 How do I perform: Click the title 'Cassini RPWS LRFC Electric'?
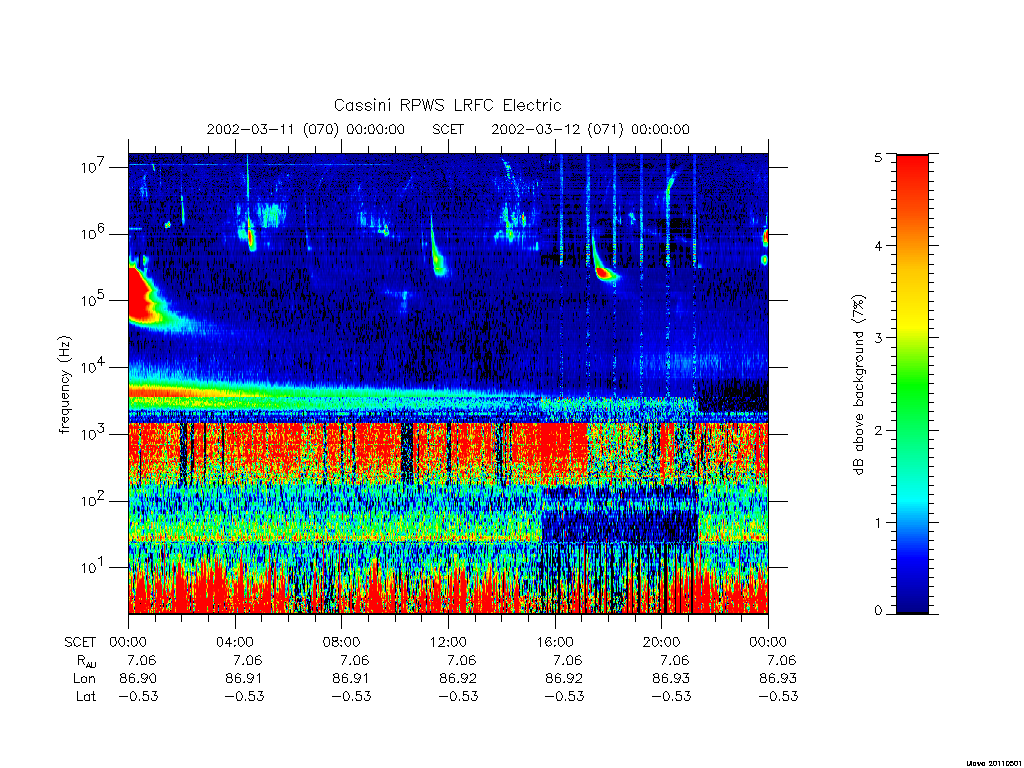(447, 105)
